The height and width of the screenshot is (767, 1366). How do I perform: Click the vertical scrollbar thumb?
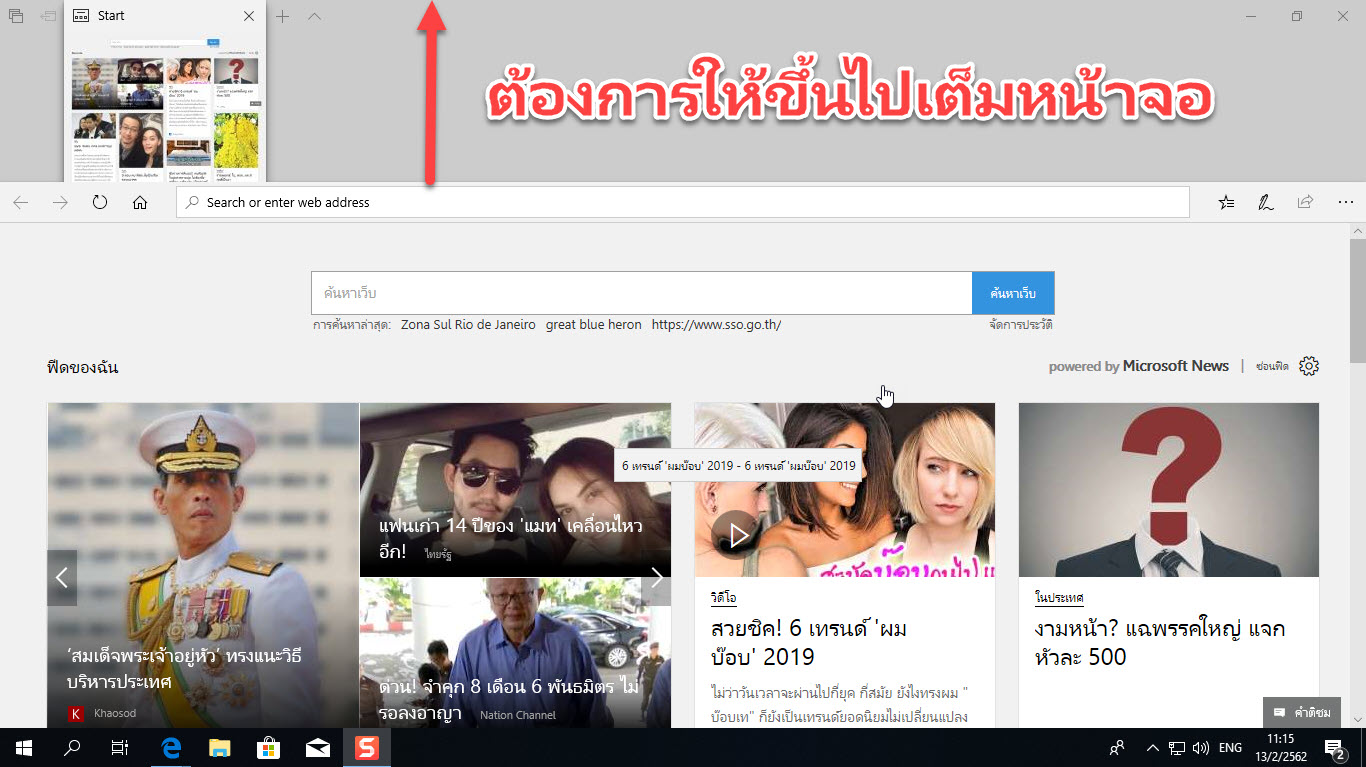[x=1357, y=301]
